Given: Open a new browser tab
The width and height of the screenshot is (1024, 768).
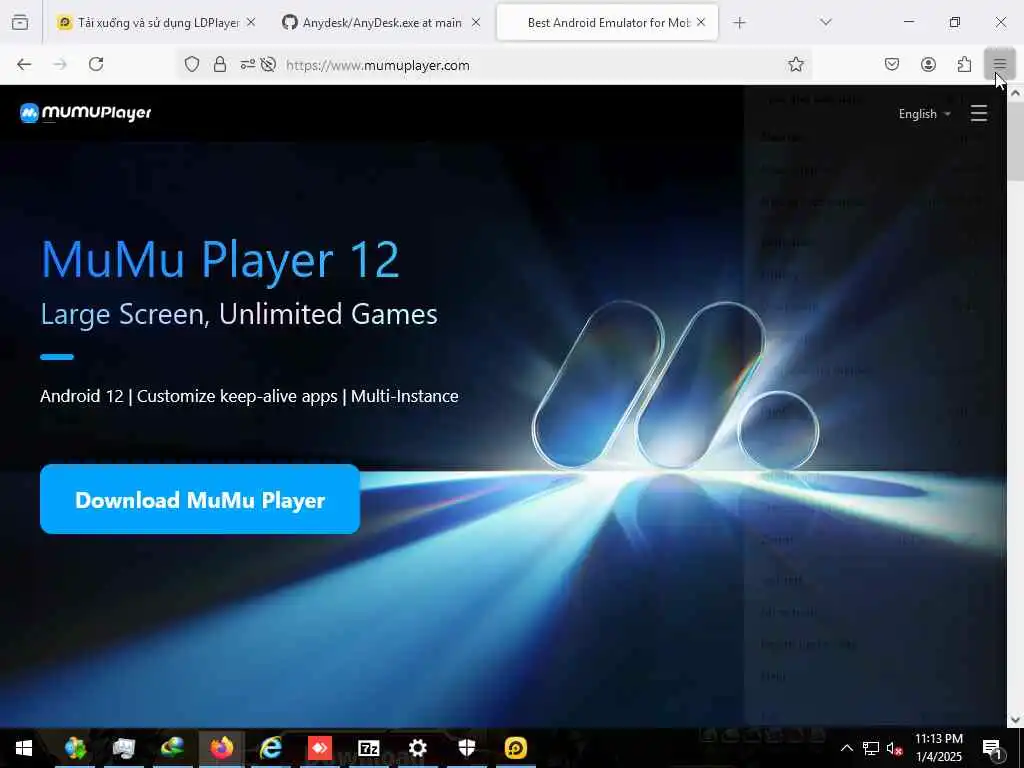Looking at the screenshot, I should [x=739, y=23].
